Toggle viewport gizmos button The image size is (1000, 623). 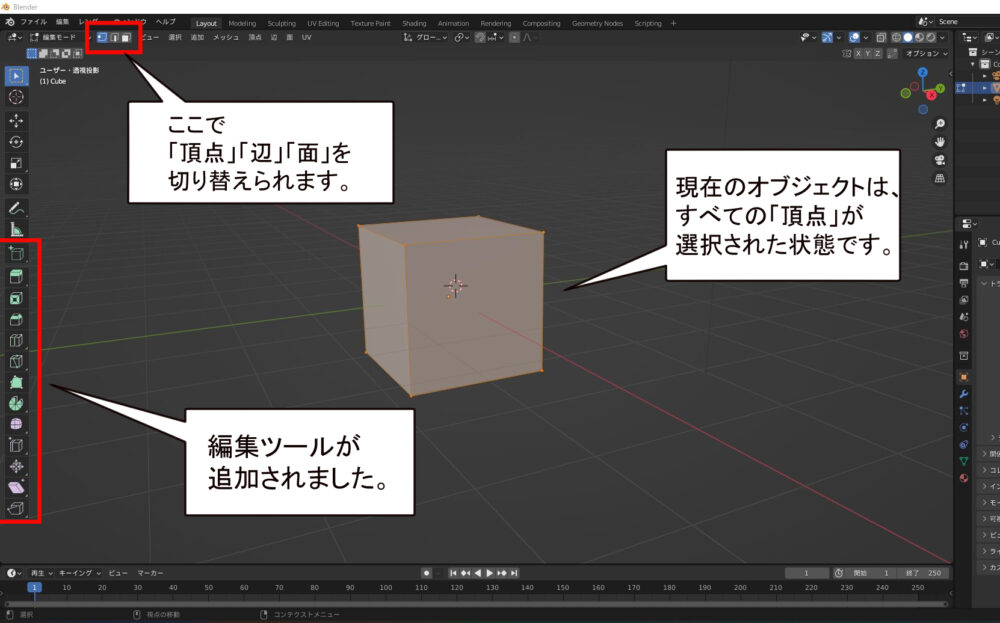point(827,38)
